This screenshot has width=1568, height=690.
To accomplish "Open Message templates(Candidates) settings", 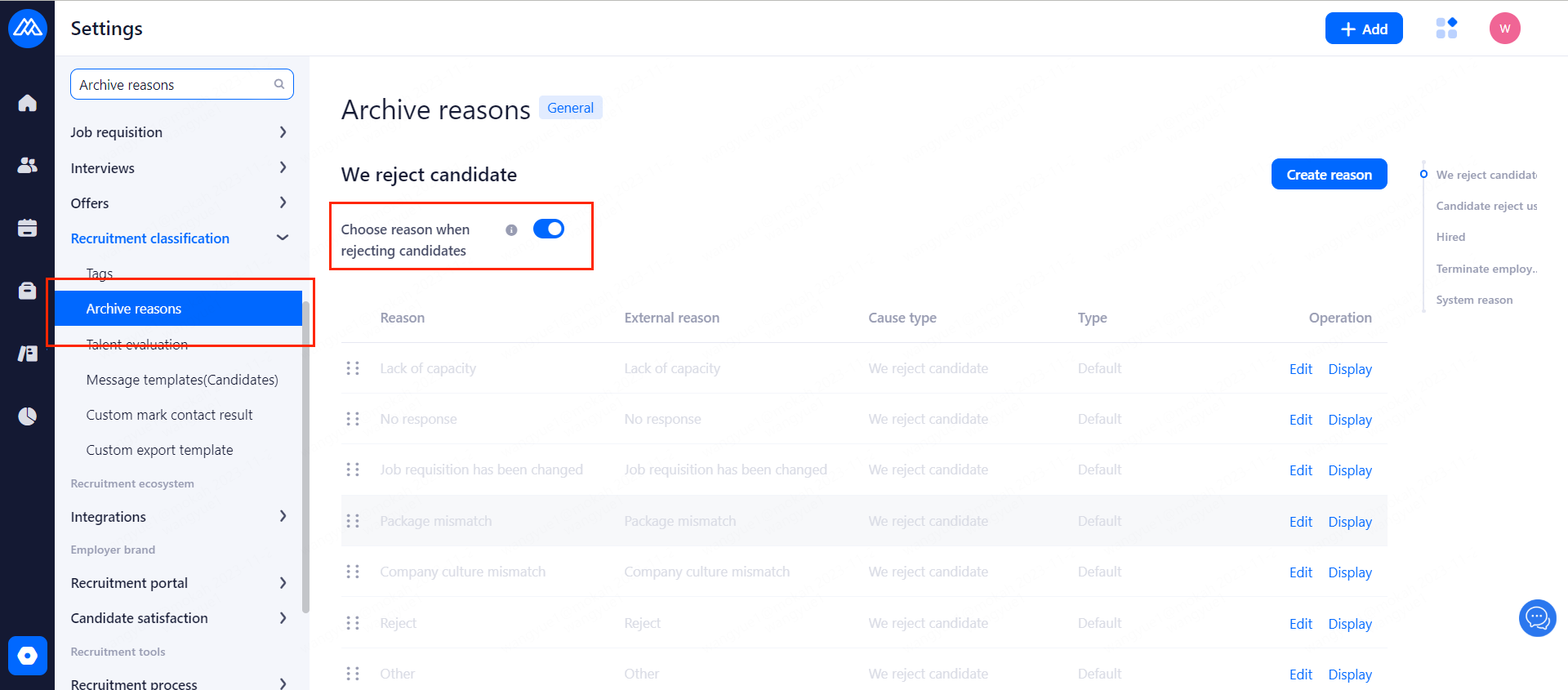I will [182, 380].
